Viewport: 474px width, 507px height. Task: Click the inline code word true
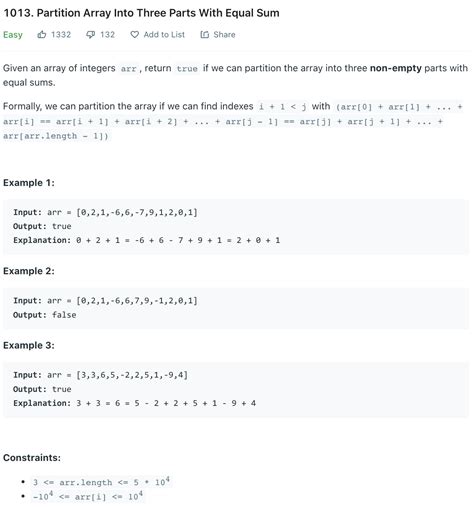(x=187, y=69)
